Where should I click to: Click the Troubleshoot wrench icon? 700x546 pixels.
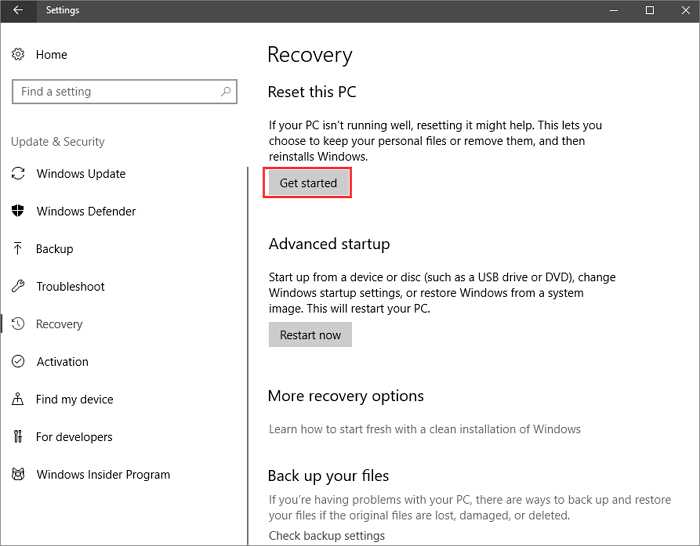tap(18, 287)
